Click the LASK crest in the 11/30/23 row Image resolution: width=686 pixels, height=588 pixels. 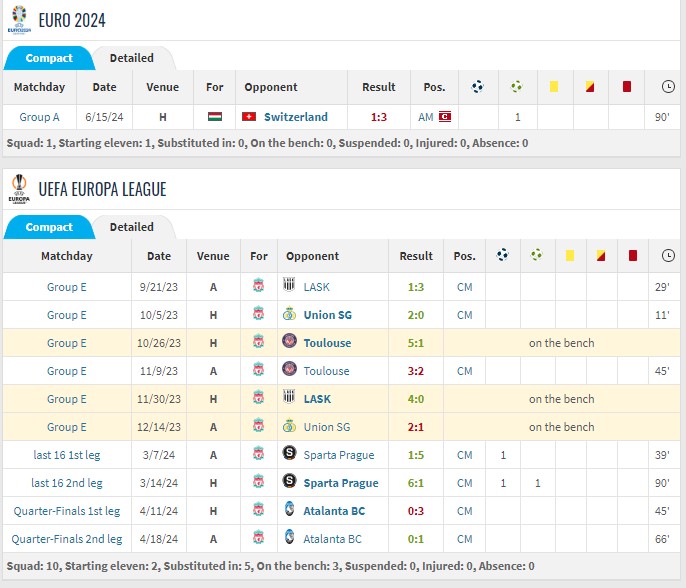point(289,397)
